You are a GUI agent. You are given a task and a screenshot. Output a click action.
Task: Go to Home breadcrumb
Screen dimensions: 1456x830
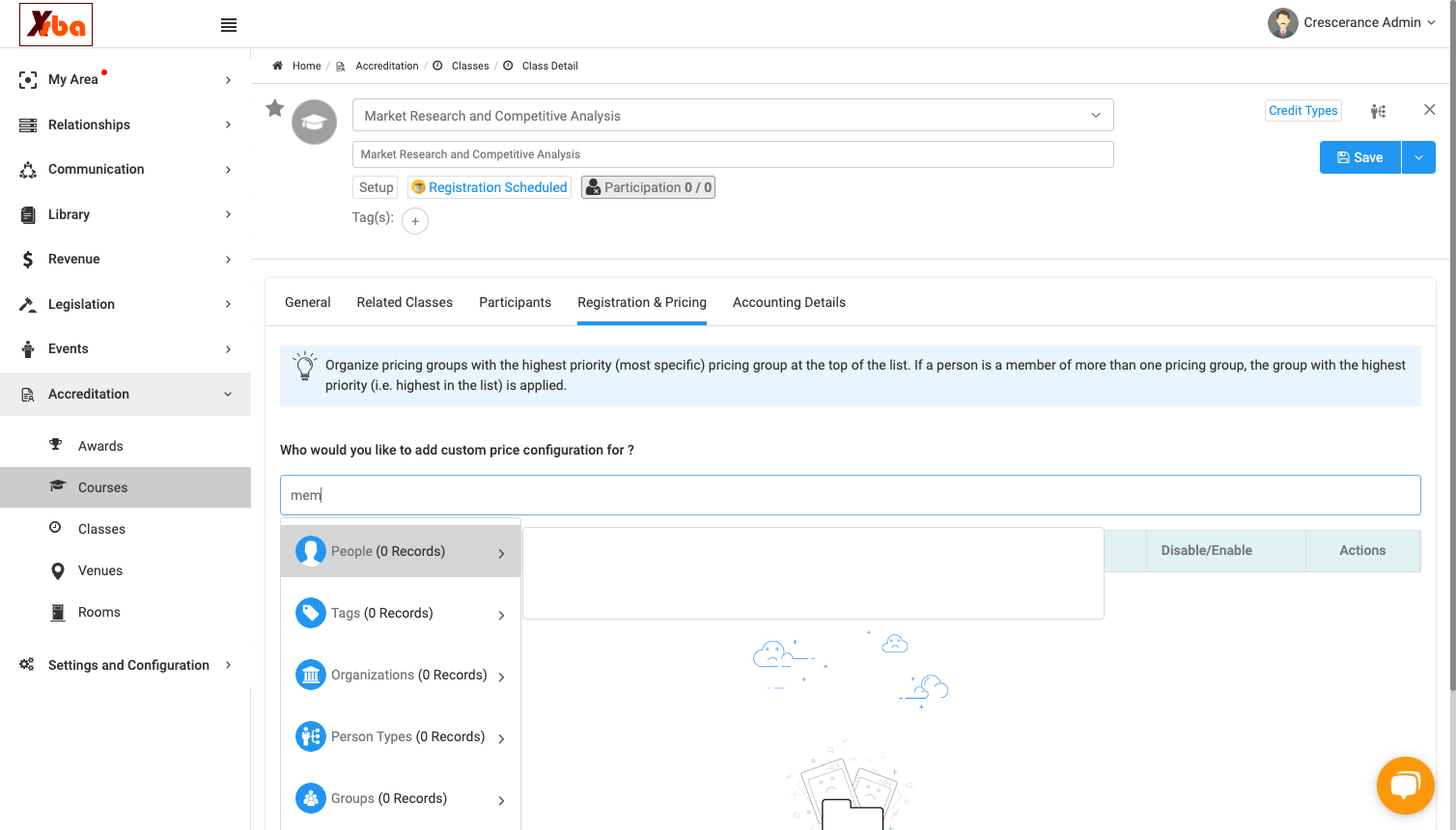(306, 66)
